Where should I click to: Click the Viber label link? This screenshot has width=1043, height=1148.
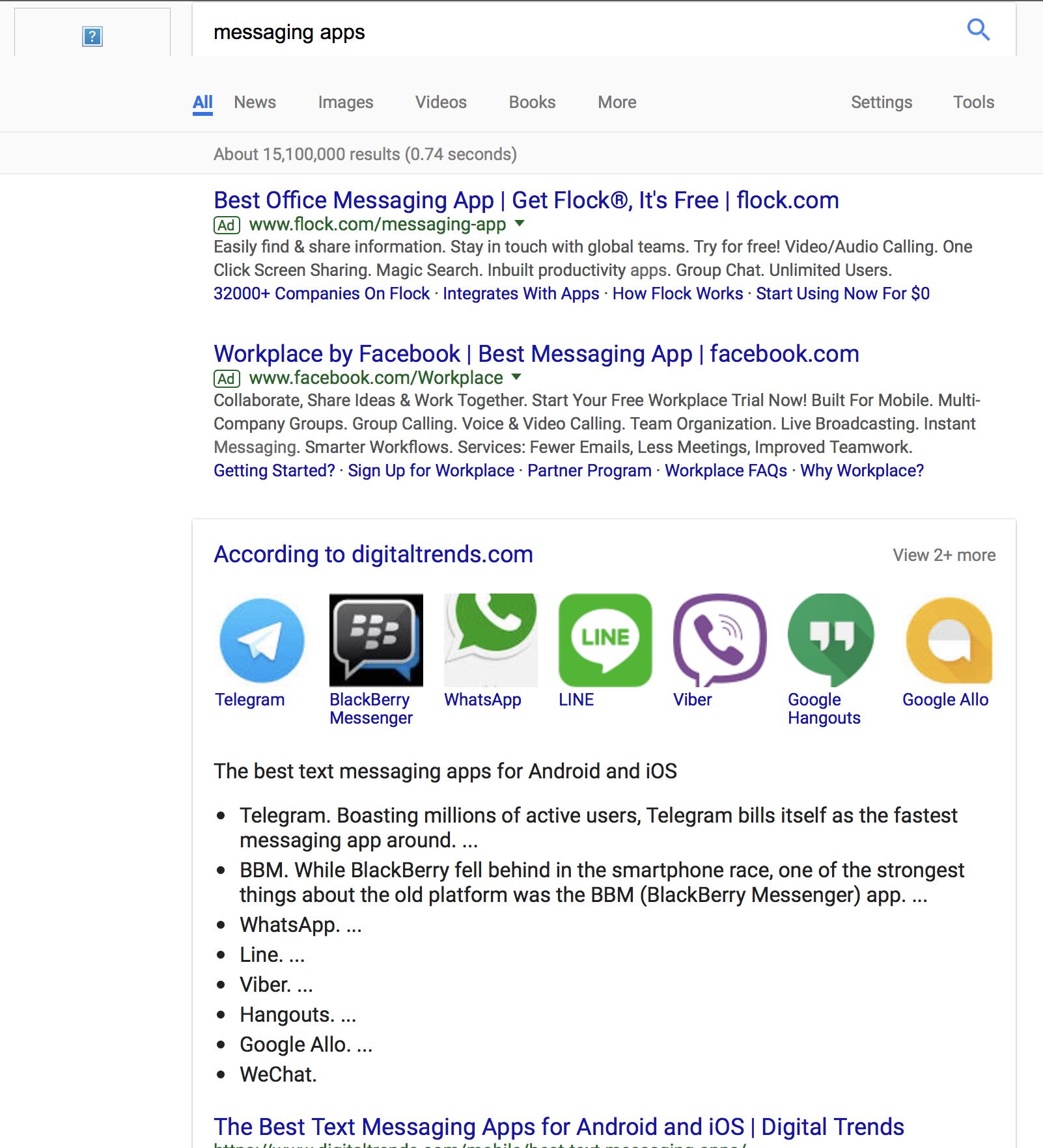(x=692, y=700)
